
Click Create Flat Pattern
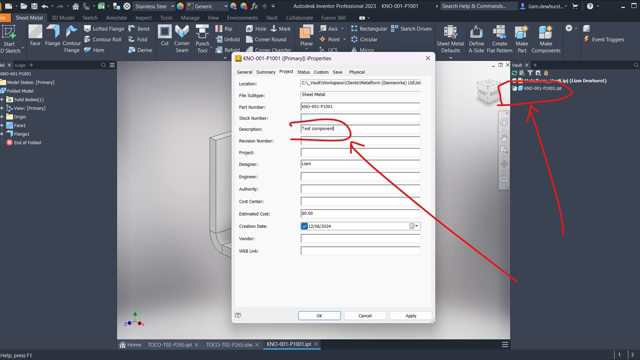tap(499, 39)
